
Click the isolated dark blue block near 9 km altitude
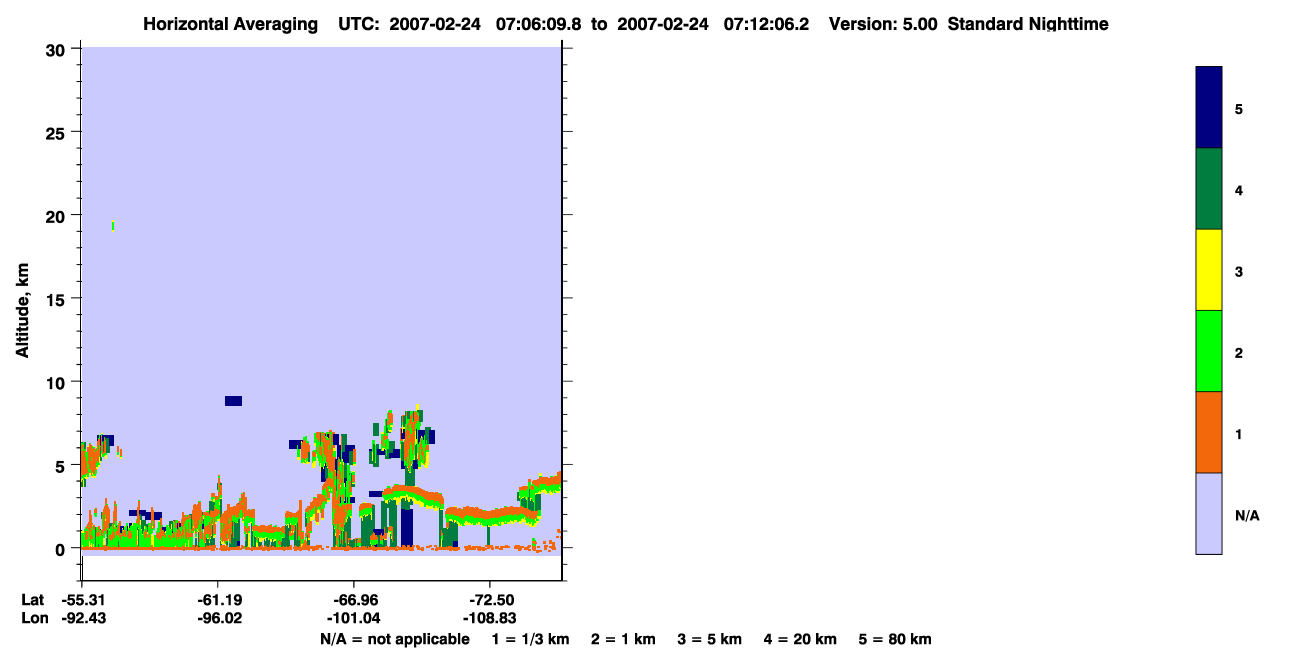click(x=233, y=401)
